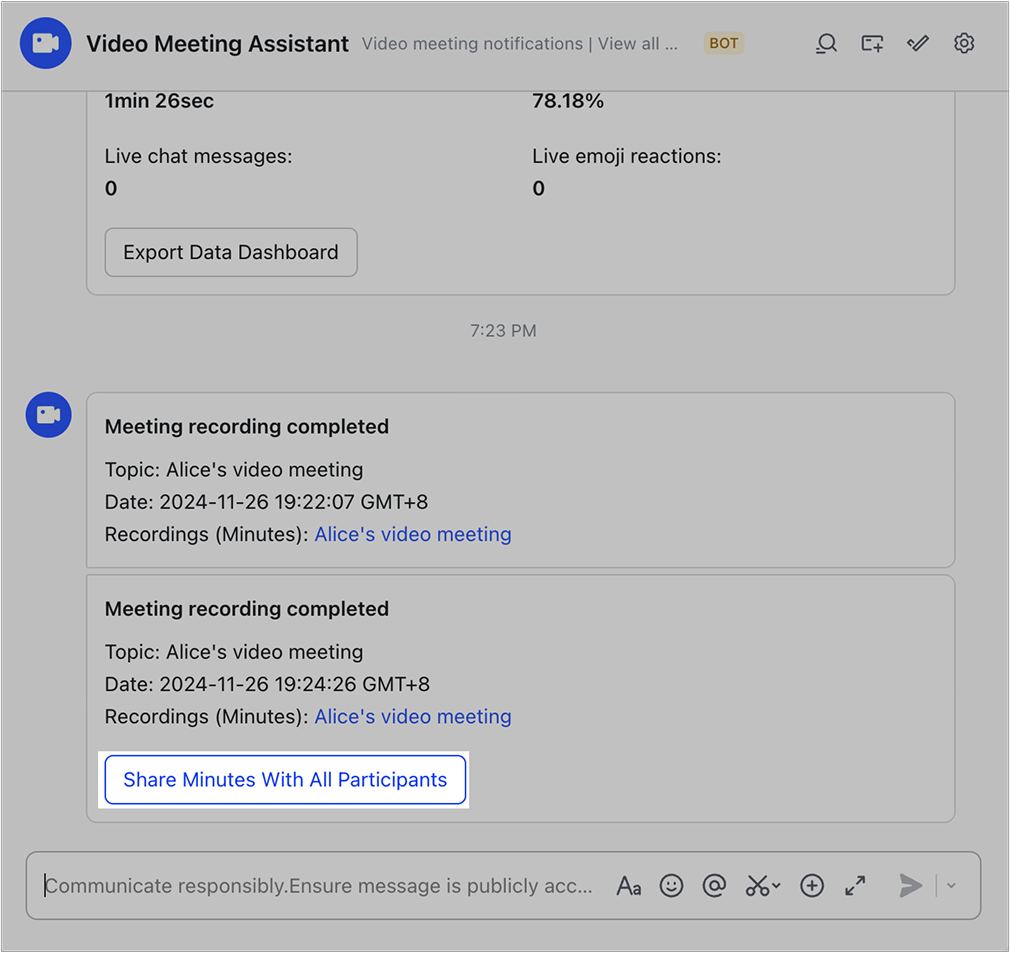Click Export Data Dashboard

click(x=231, y=252)
